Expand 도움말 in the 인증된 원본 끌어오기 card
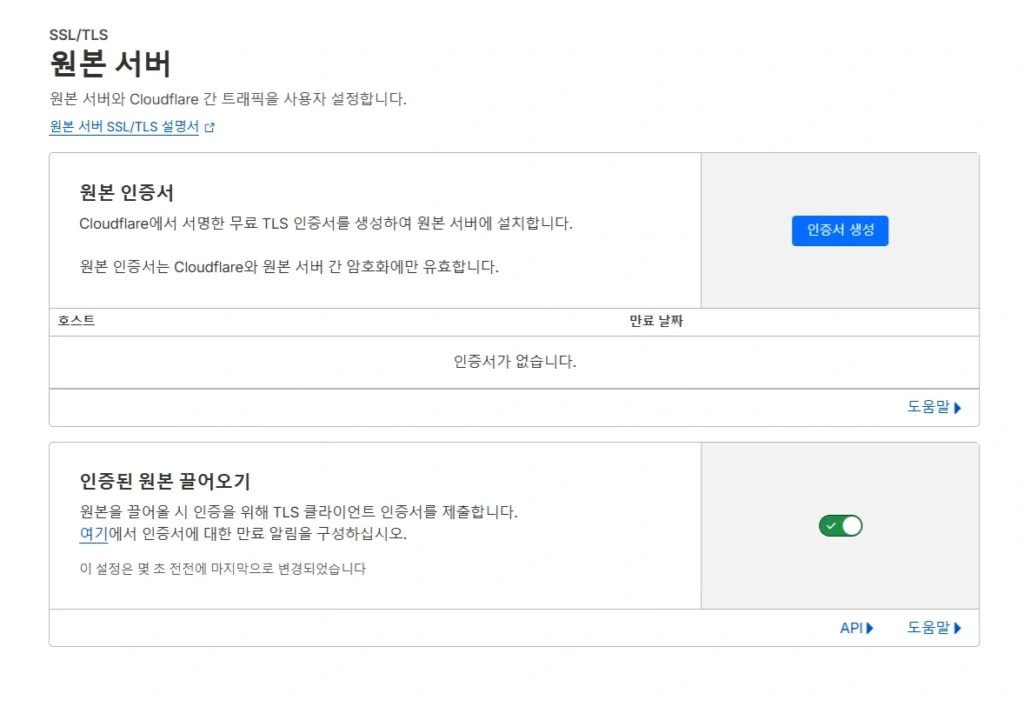 click(x=934, y=628)
